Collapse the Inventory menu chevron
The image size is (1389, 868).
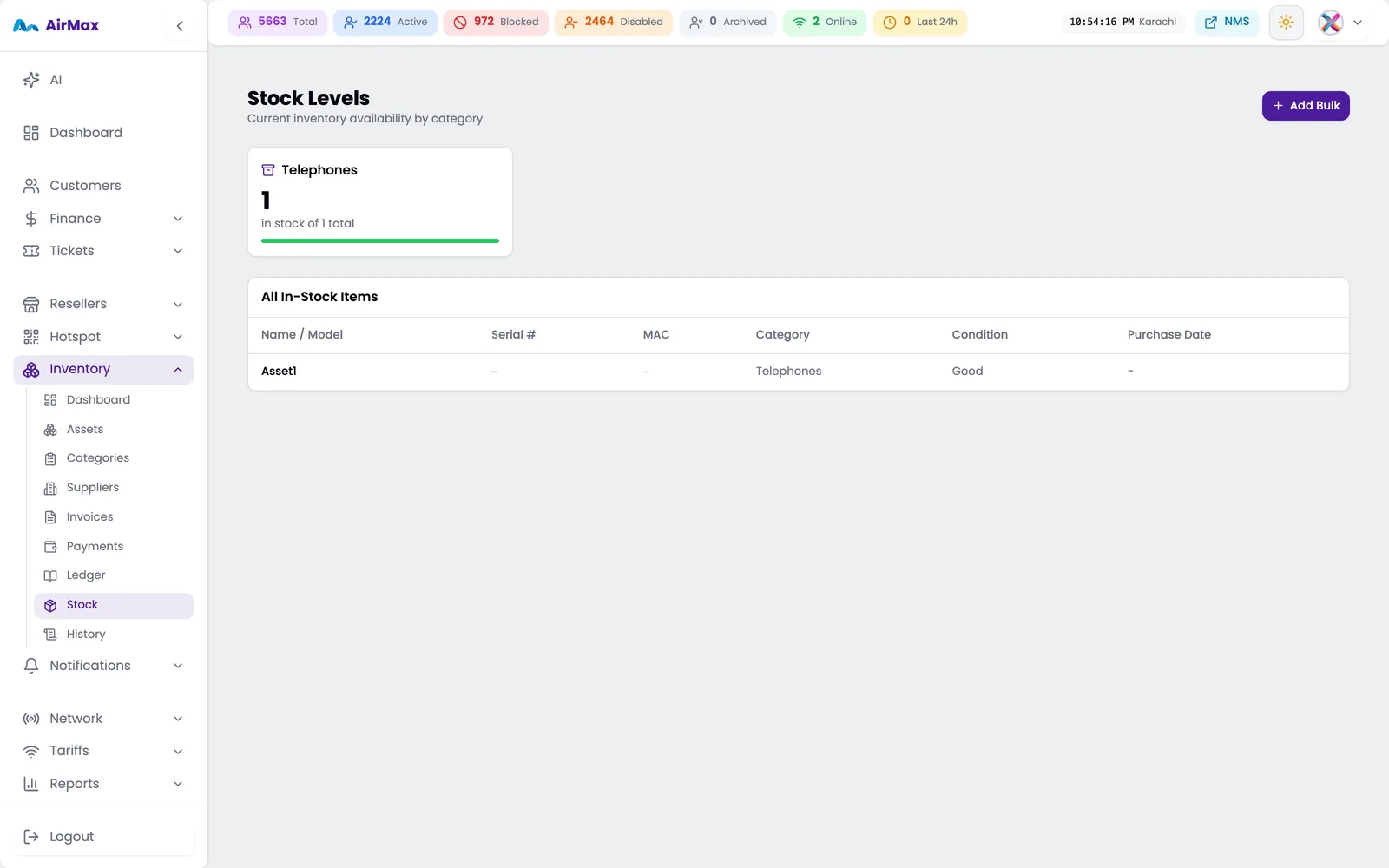tap(178, 370)
